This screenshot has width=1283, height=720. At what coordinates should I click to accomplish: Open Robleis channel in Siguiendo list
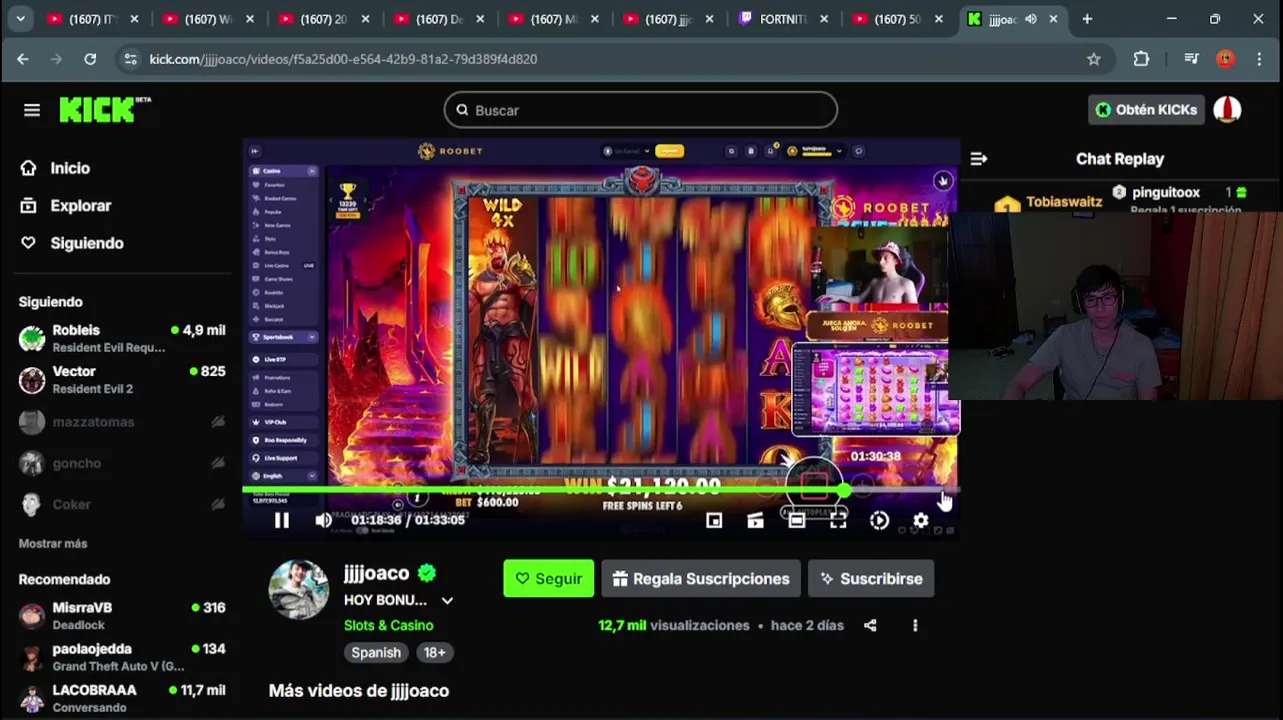pos(122,338)
